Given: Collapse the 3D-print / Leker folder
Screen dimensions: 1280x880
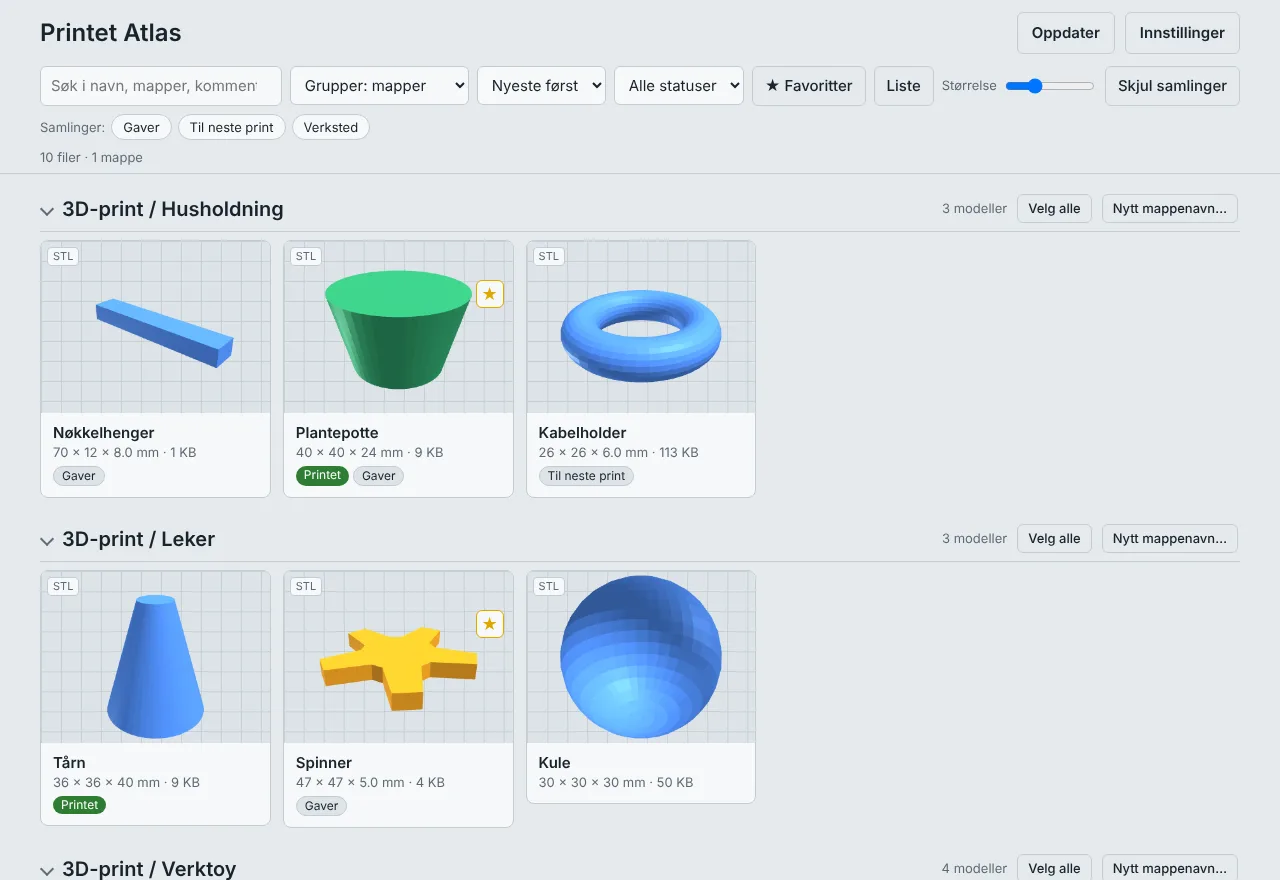Looking at the screenshot, I should 46,540.
